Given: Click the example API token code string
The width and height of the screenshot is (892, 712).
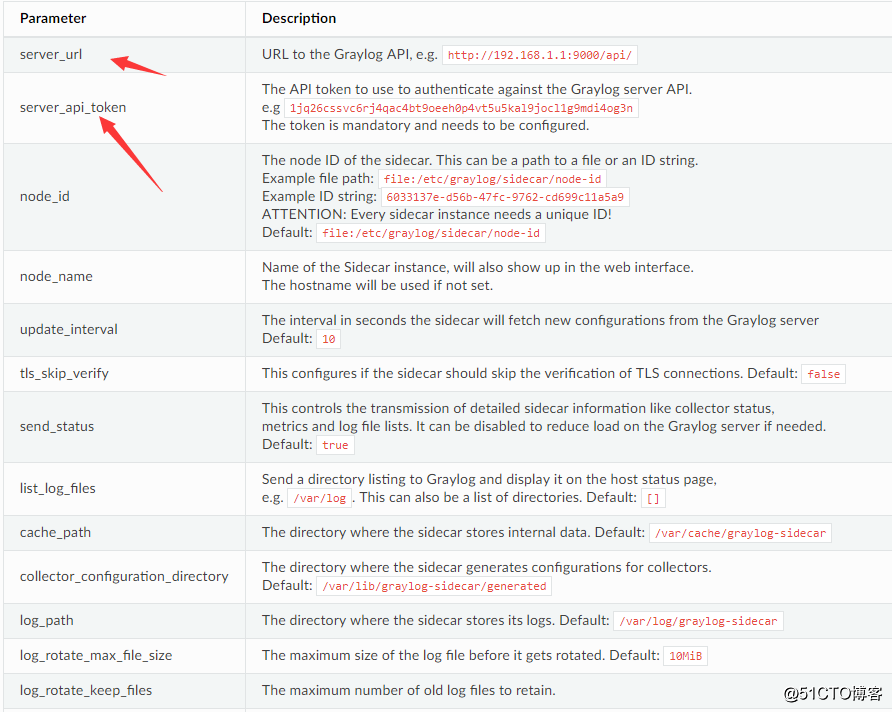Looking at the screenshot, I should point(461,108).
